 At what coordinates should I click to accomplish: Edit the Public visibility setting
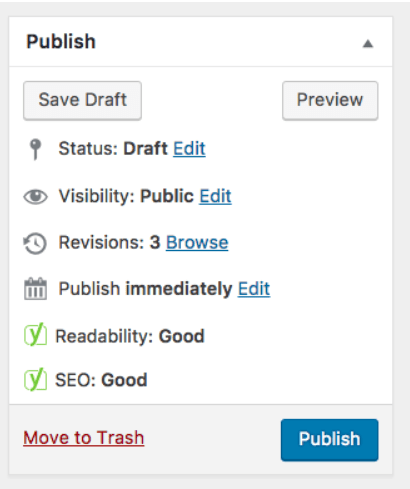tap(215, 196)
